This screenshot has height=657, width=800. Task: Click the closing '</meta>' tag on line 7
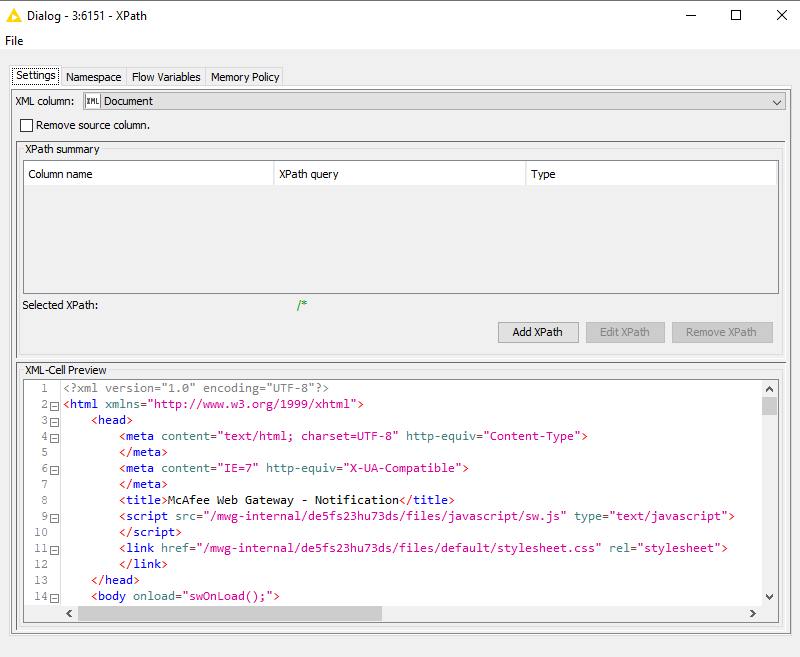pyautogui.click(x=143, y=484)
